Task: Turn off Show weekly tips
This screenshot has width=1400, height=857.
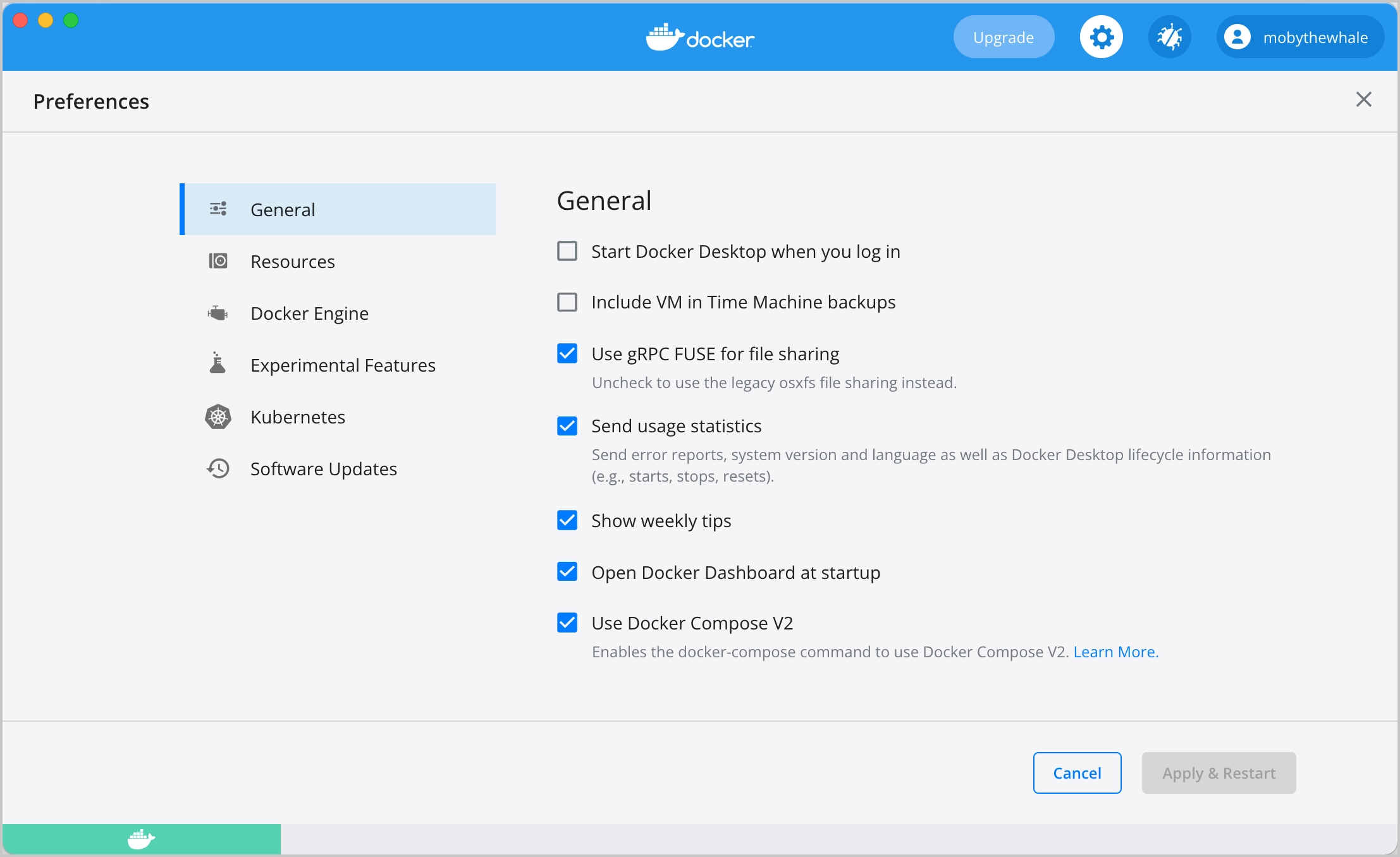Action: coord(567,520)
